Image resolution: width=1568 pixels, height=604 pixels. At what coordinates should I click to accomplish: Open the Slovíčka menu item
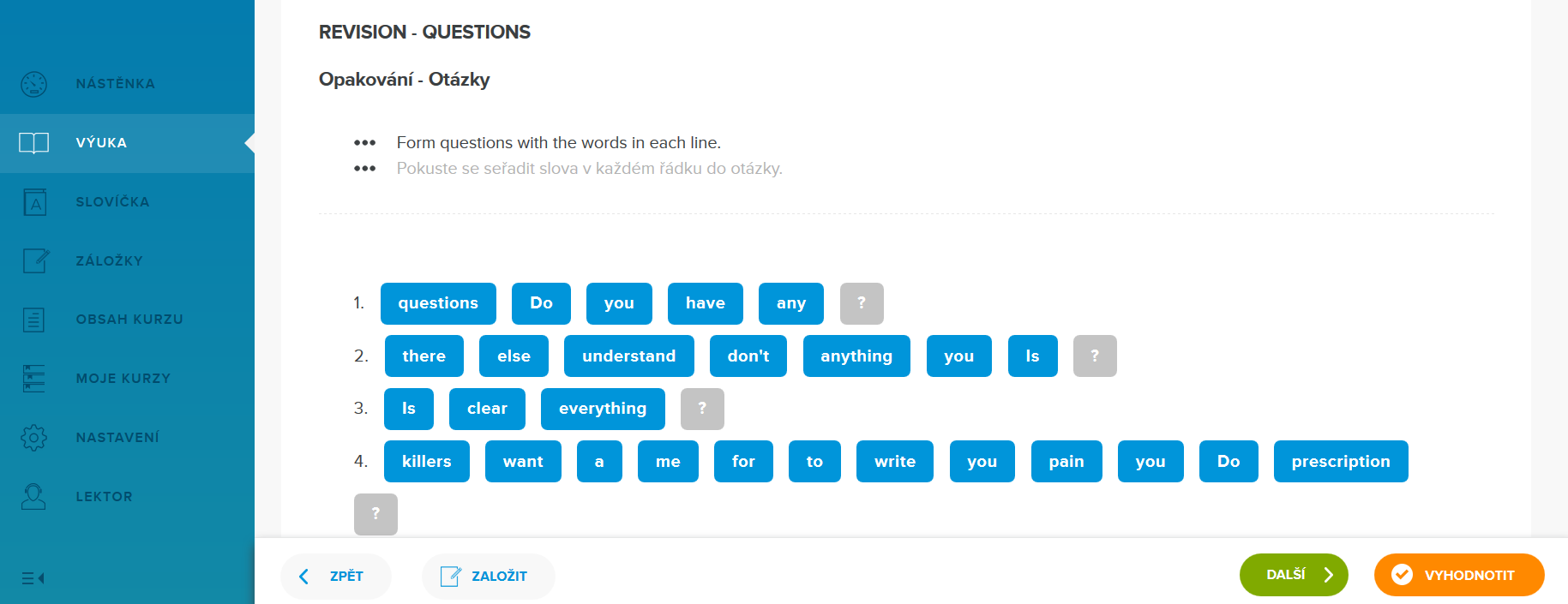pyautogui.click(x=112, y=202)
